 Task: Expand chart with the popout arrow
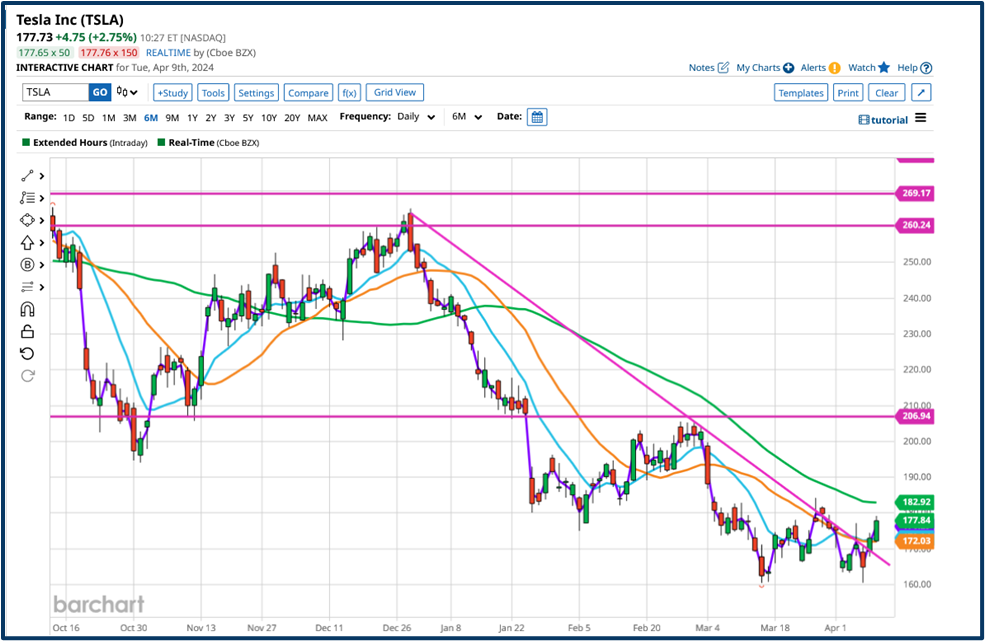point(922,93)
